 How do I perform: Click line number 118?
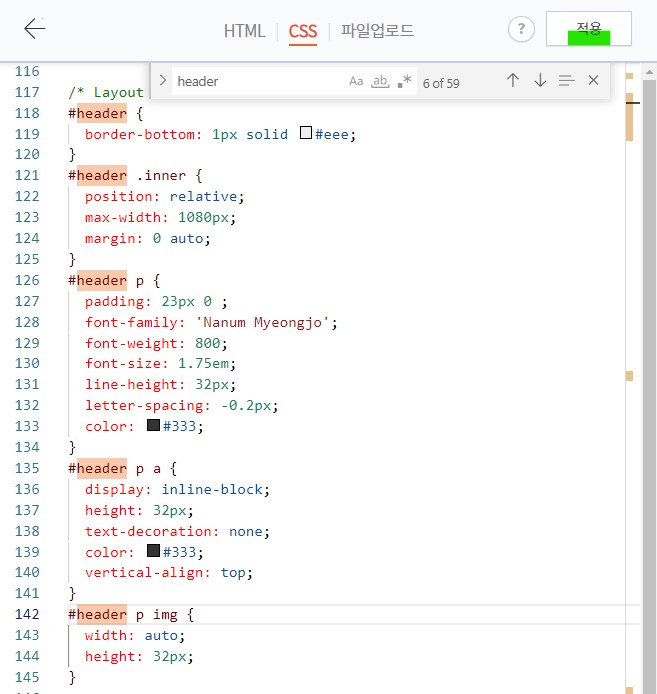click(x=27, y=113)
